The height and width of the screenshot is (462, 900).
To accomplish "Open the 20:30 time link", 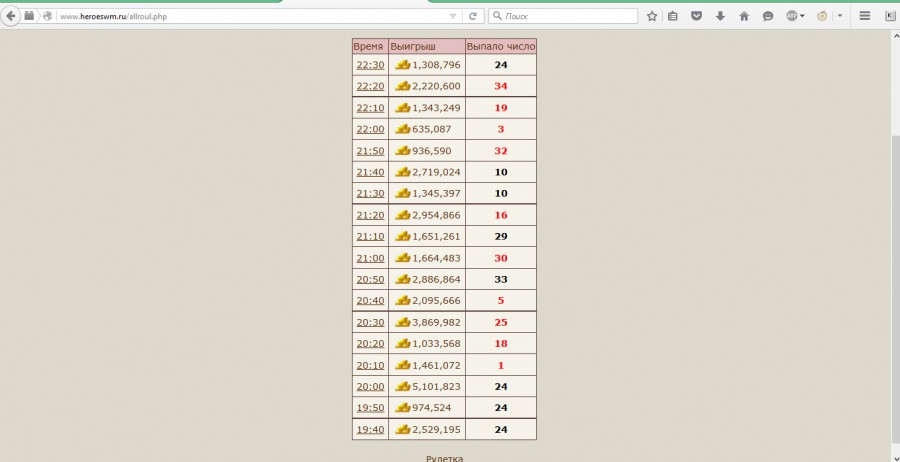I will 370,323.
